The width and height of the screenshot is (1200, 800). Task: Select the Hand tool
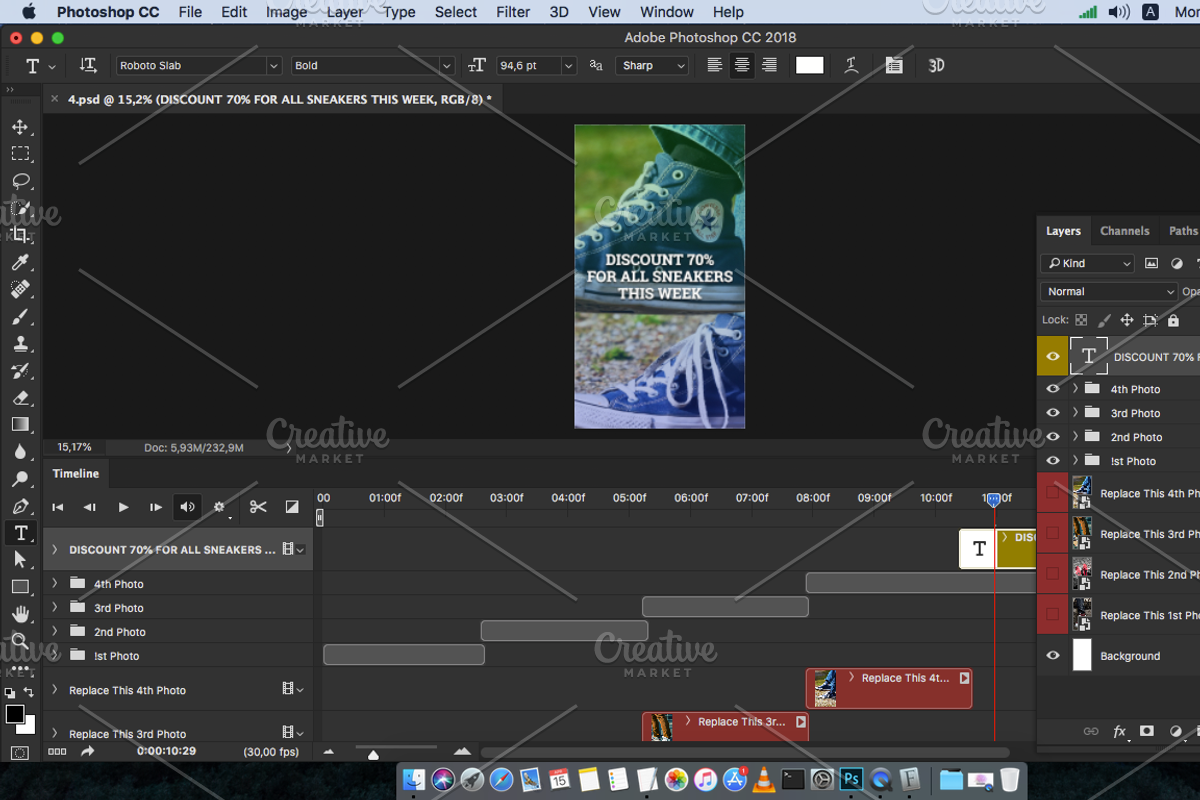(x=20, y=614)
